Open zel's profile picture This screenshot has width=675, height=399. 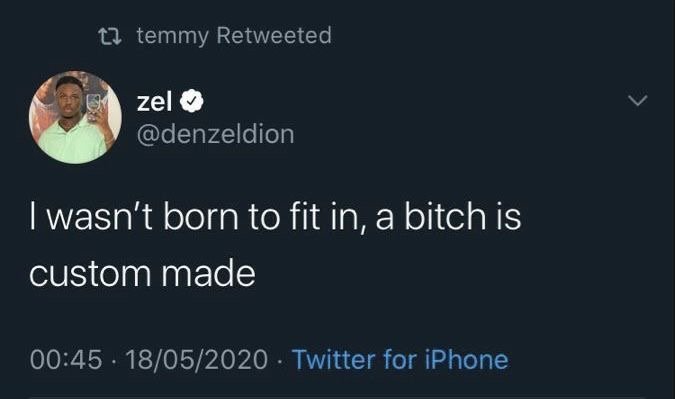pyautogui.click(x=75, y=117)
